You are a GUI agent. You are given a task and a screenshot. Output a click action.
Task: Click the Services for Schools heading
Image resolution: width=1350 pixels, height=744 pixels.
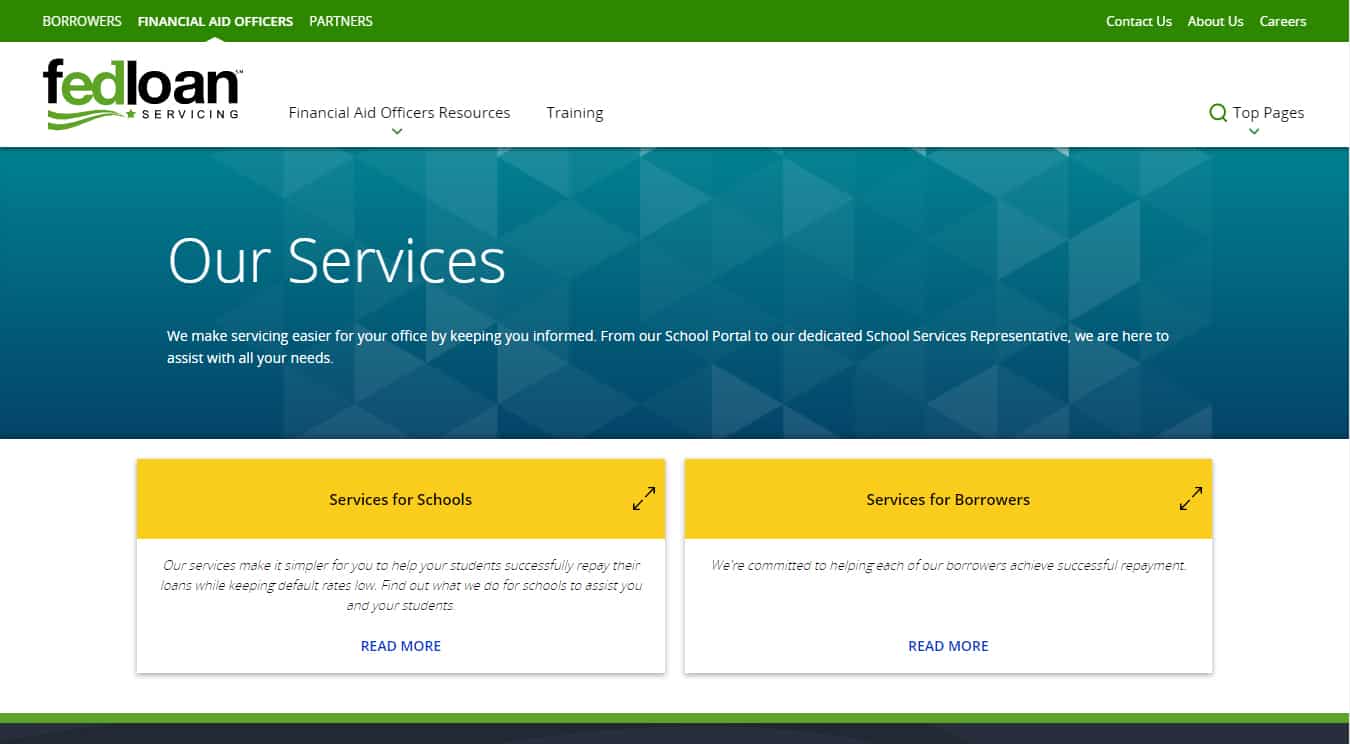(401, 499)
